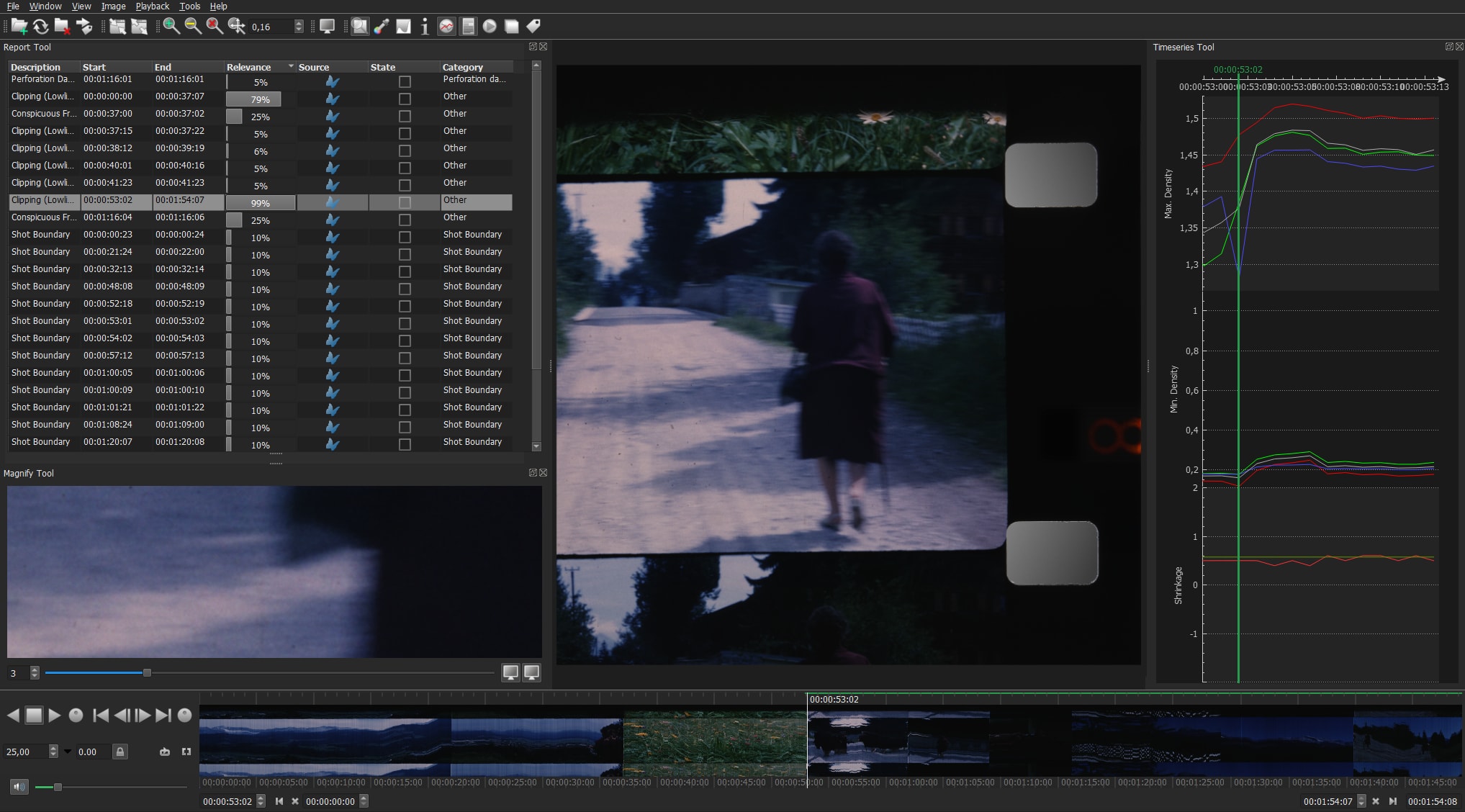Click the tag icon in toolbar
1465x812 pixels.
[533, 27]
